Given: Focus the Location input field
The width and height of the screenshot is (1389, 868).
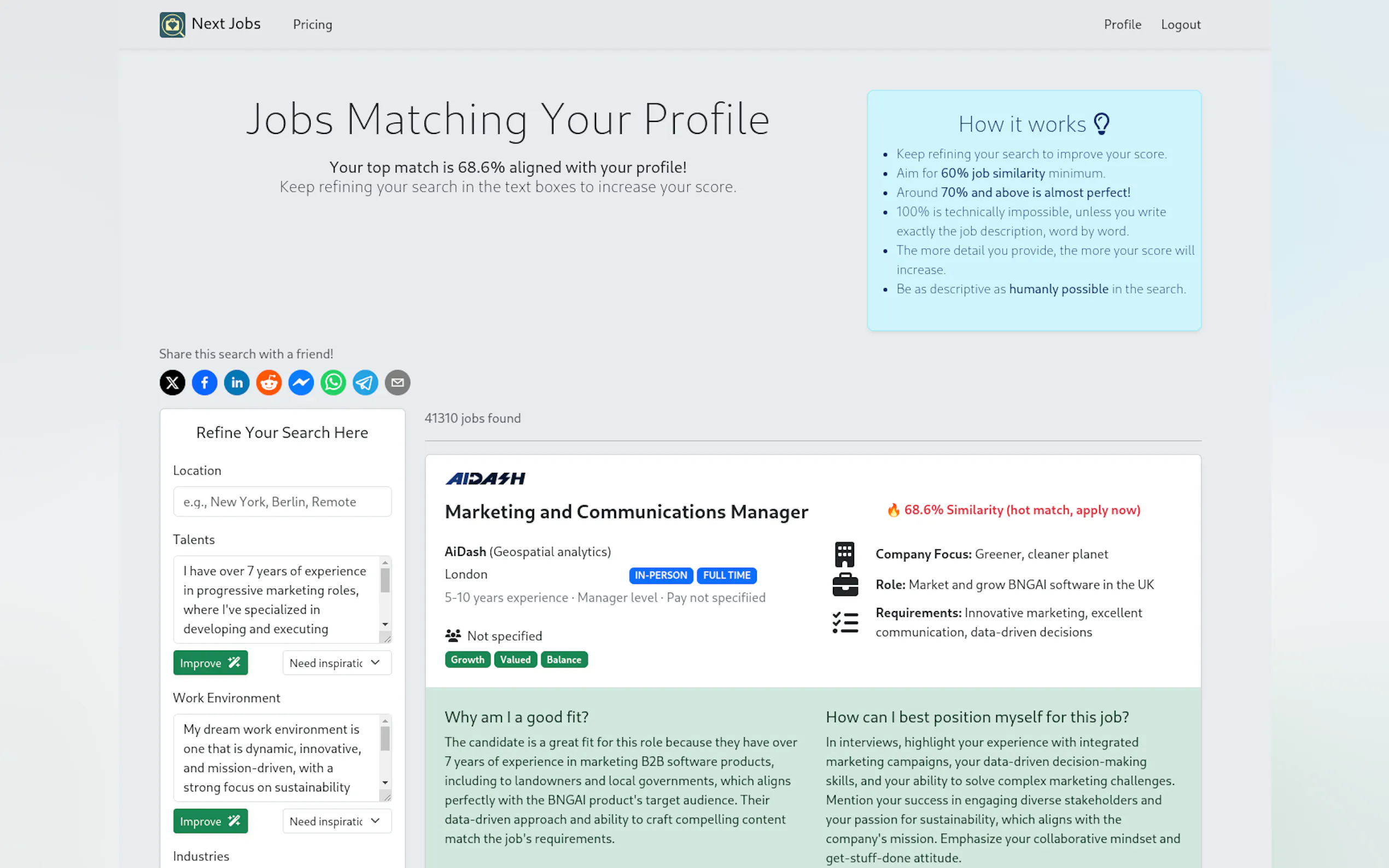Looking at the screenshot, I should pyautogui.click(x=282, y=502).
